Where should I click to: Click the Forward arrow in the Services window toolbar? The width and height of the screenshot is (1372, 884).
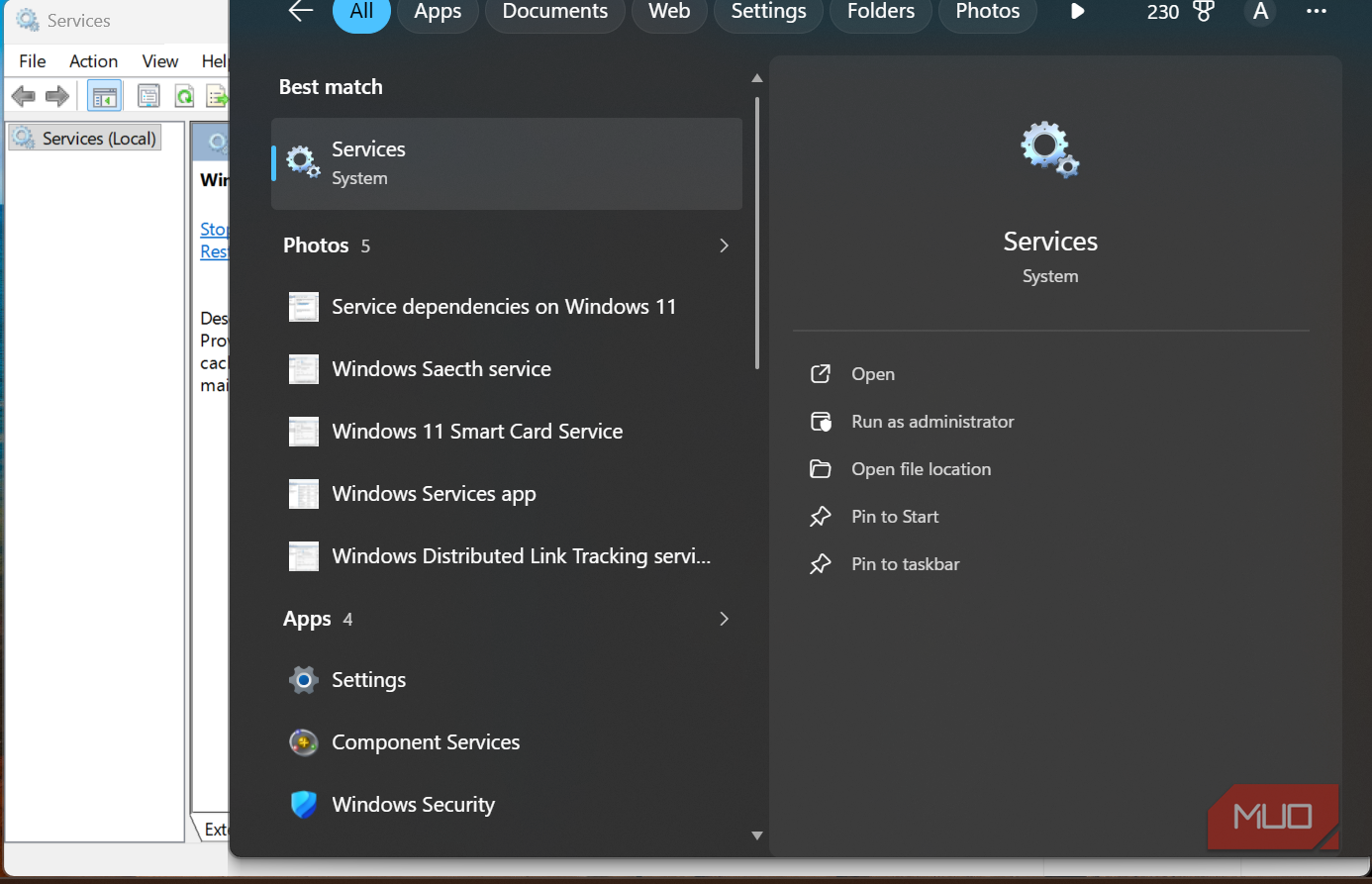coord(57,96)
